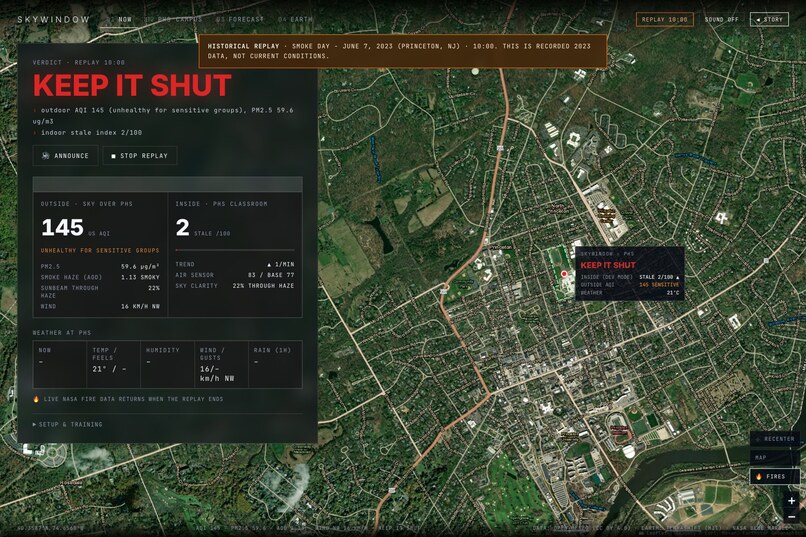This screenshot has height=537, width=806.
Task: Click the recenter crosshair icon
Action: [758, 439]
